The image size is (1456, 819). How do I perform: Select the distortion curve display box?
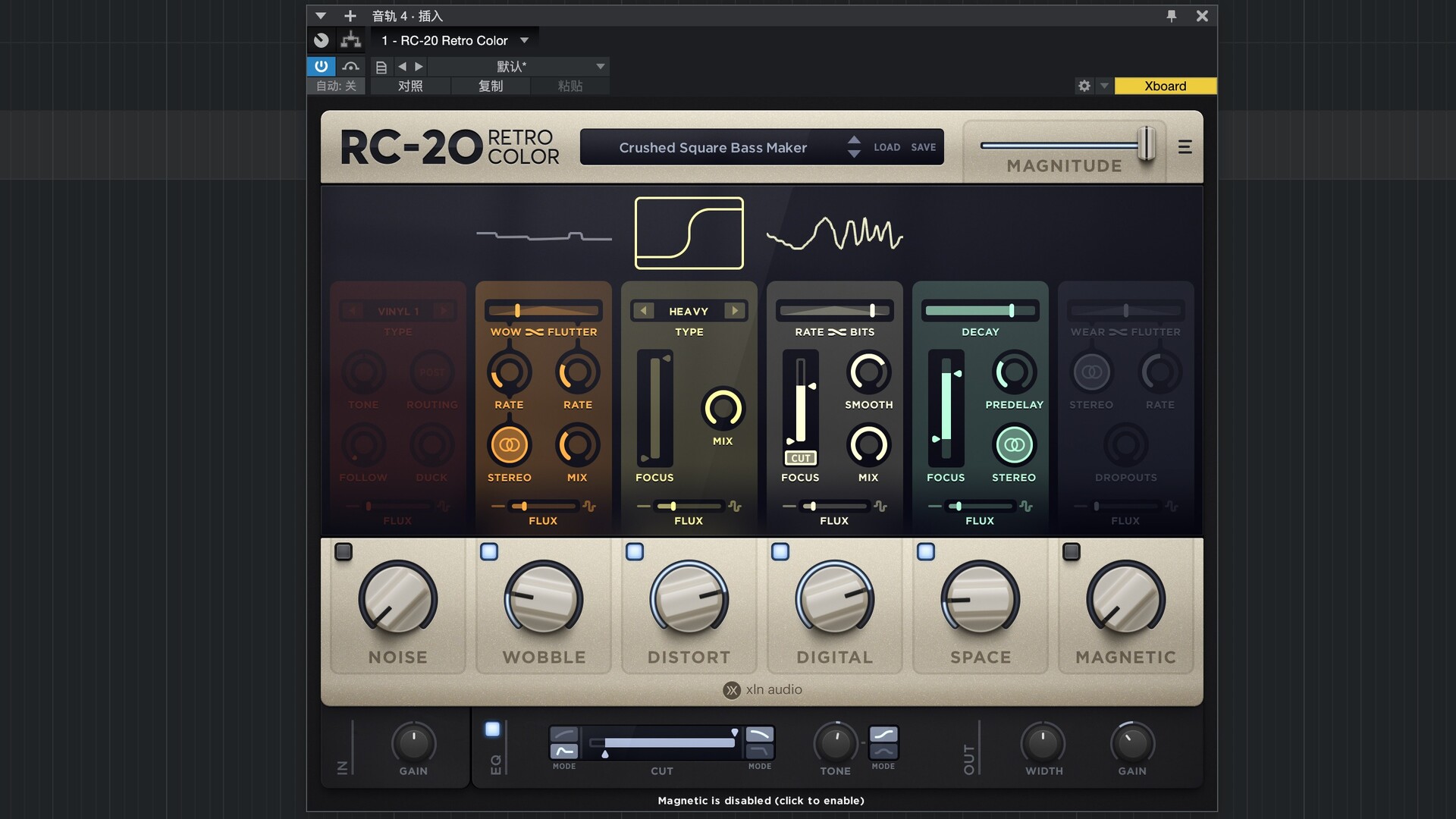[689, 233]
